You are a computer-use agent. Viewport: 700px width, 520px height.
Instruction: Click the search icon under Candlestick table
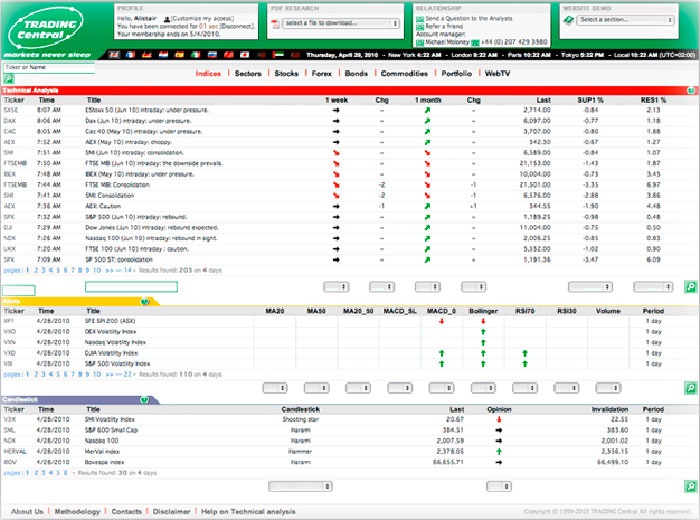click(x=690, y=486)
